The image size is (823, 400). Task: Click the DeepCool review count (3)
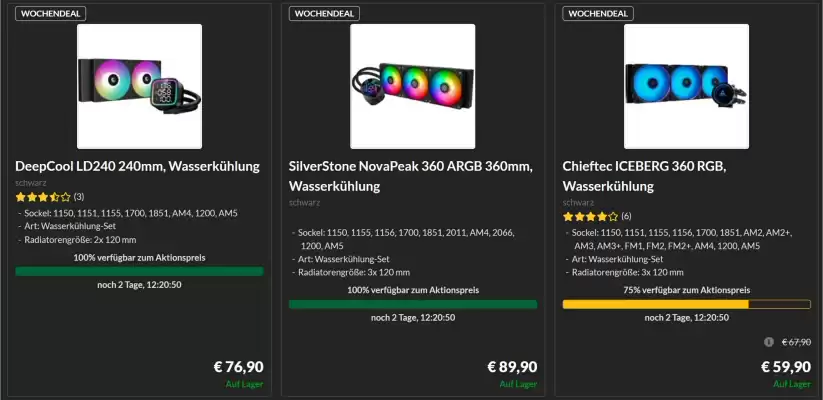79,197
